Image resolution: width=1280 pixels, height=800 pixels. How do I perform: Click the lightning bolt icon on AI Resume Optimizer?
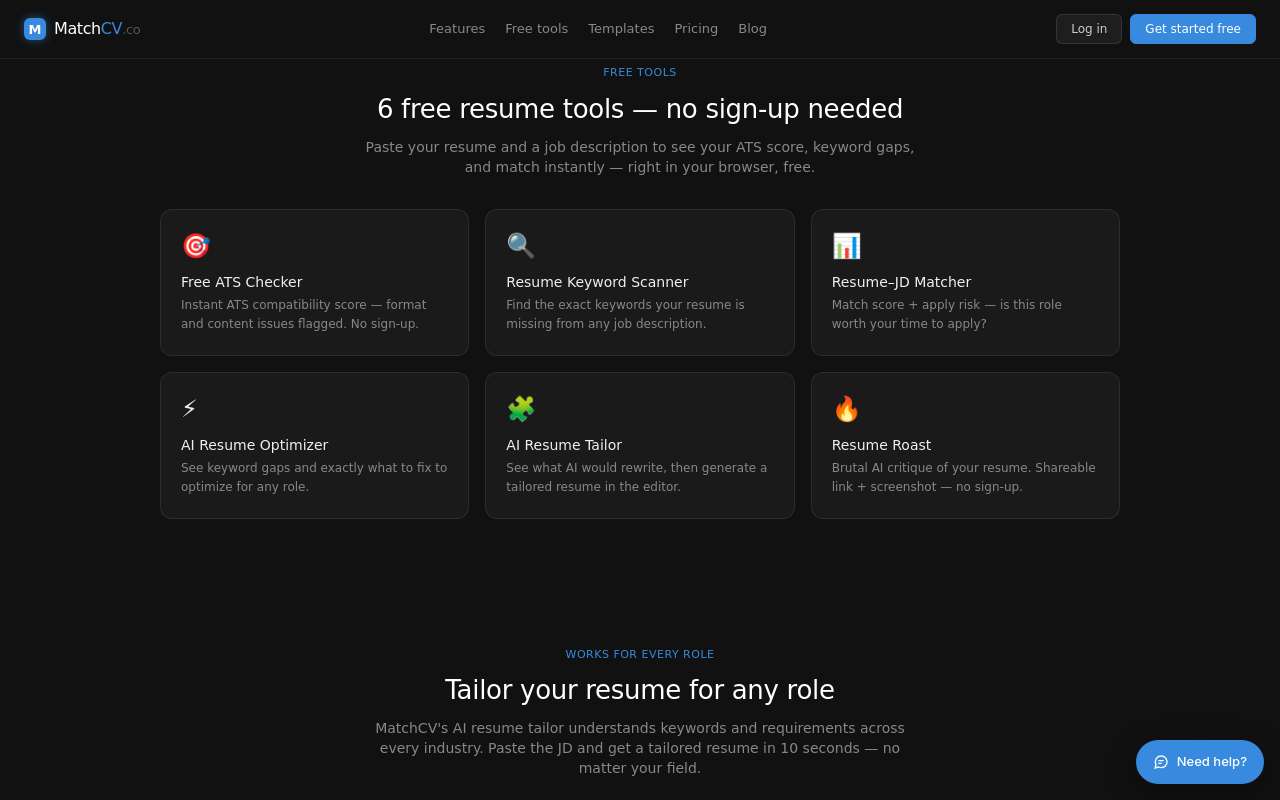(189, 409)
